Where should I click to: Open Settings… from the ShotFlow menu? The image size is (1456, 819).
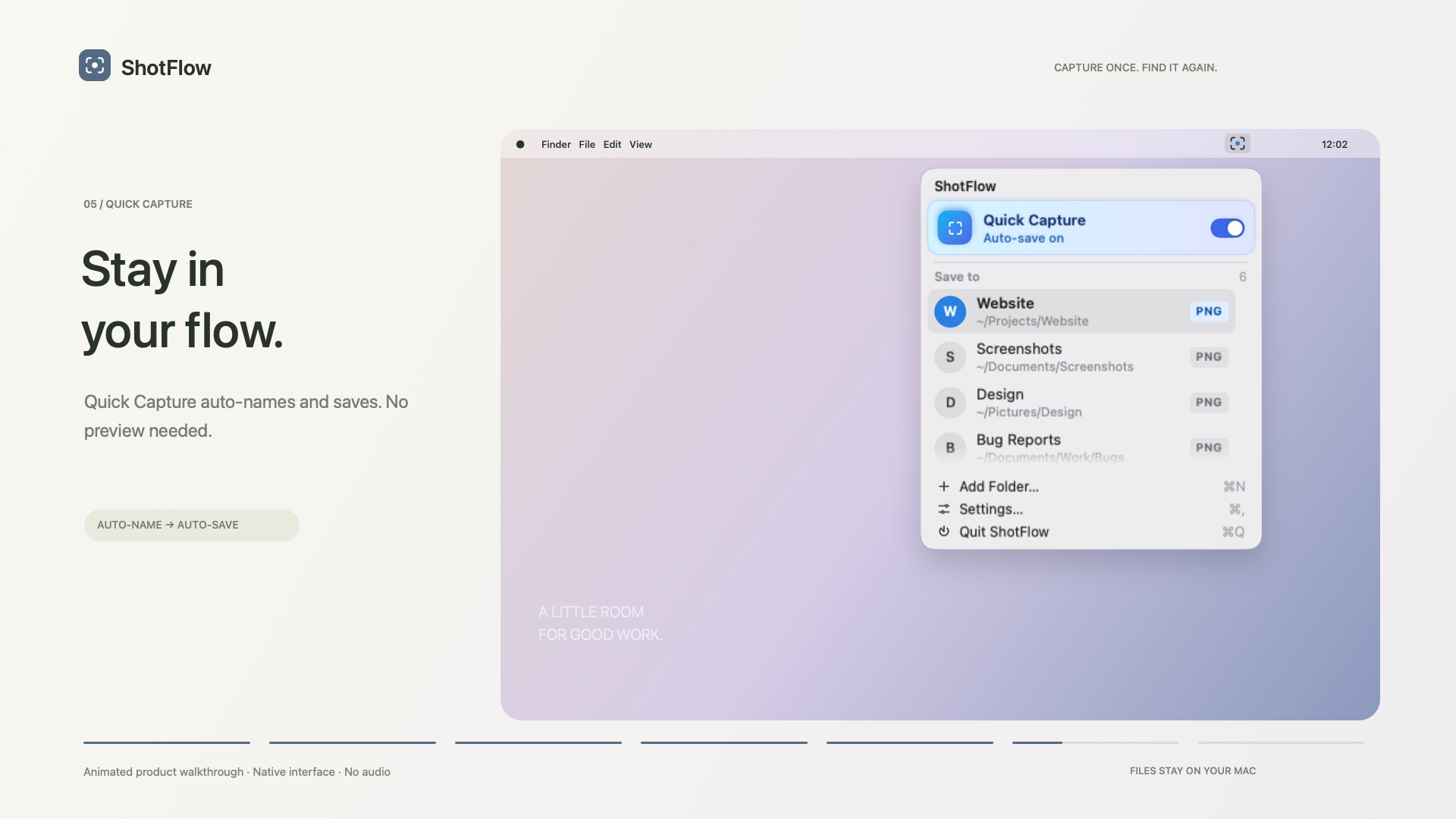pyautogui.click(x=1091, y=510)
